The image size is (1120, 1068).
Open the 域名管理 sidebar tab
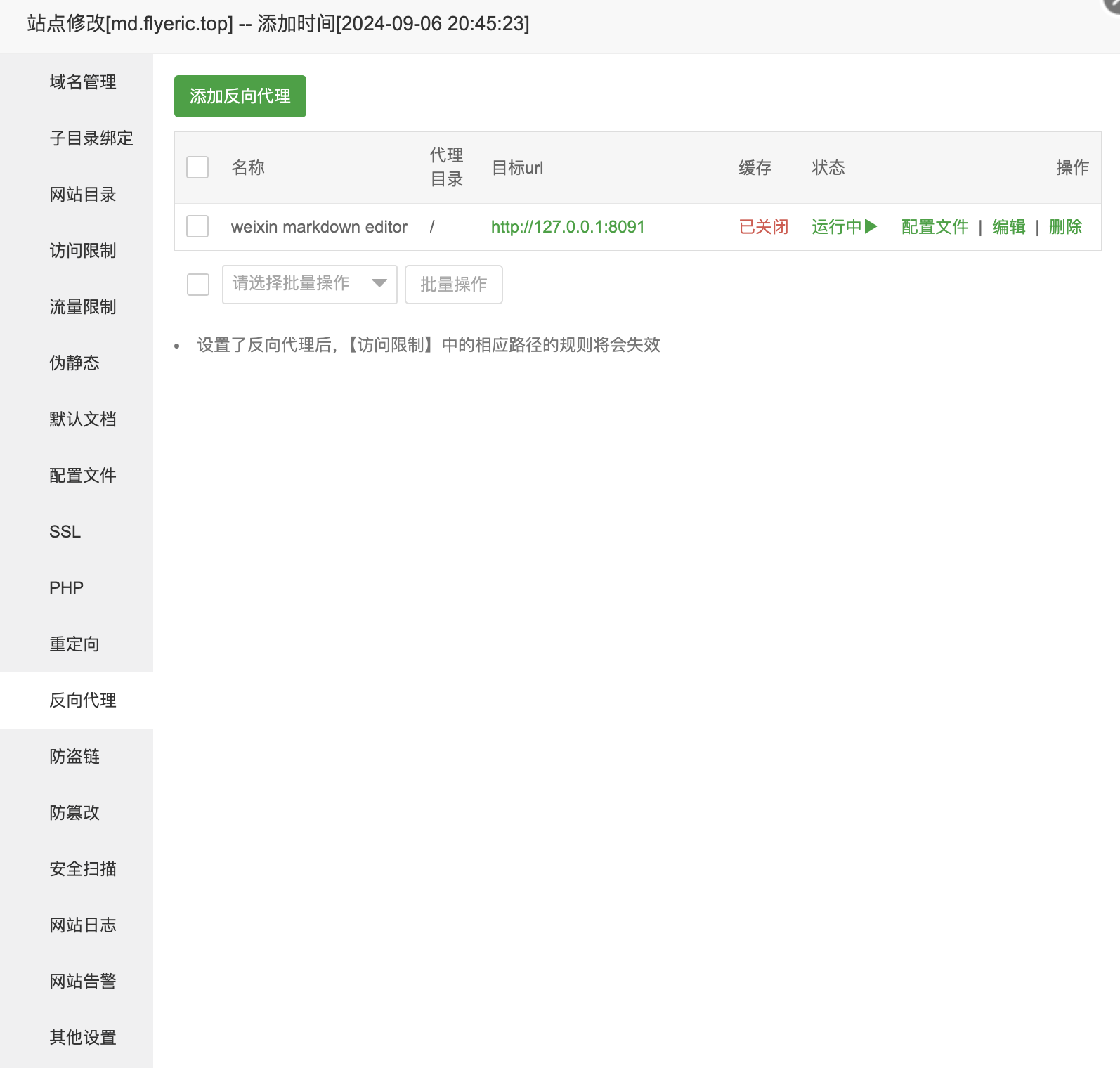(77, 82)
